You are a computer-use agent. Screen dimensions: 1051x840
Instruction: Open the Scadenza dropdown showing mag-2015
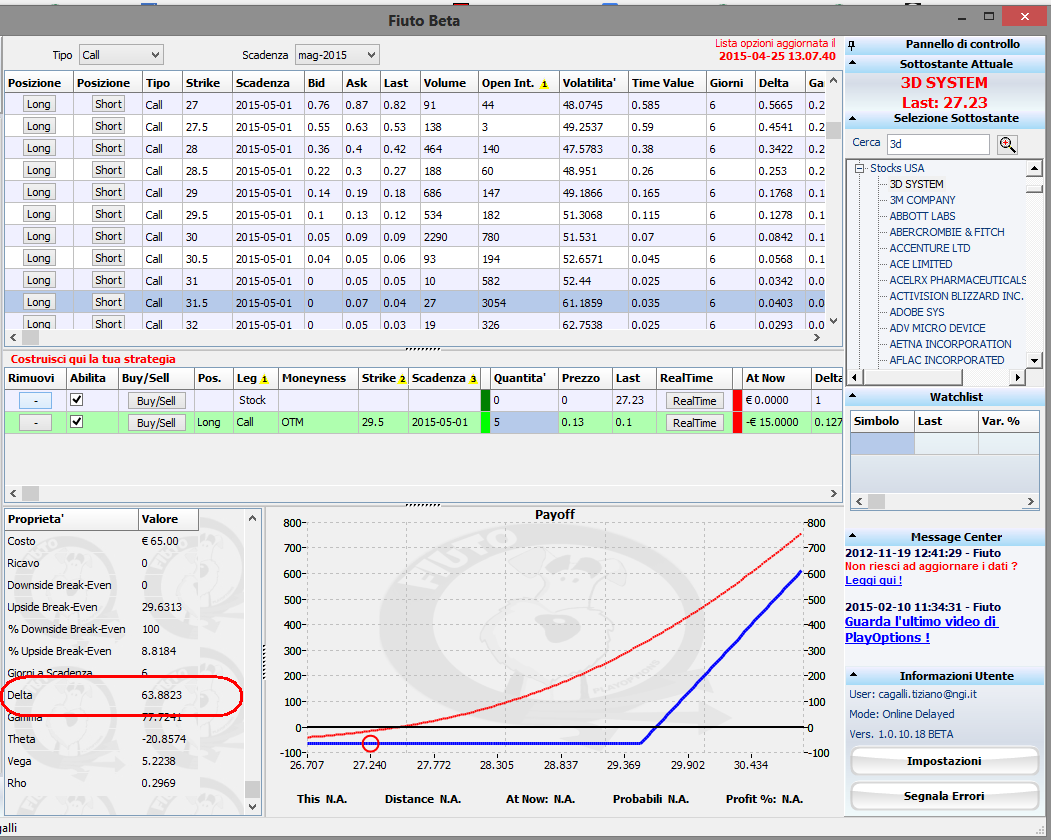pyautogui.click(x=337, y=55)
